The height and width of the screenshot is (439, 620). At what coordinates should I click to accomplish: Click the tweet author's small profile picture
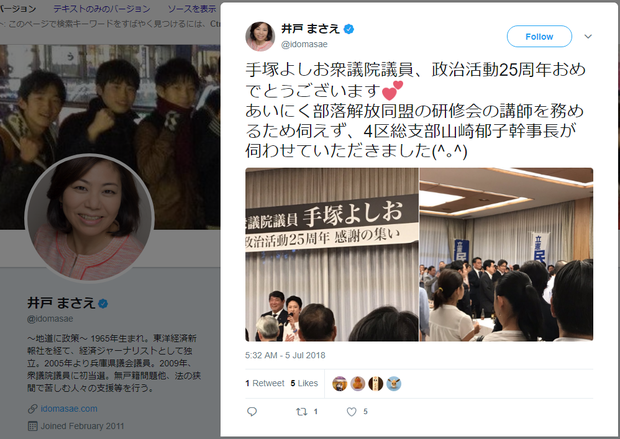tap(260, 36)
